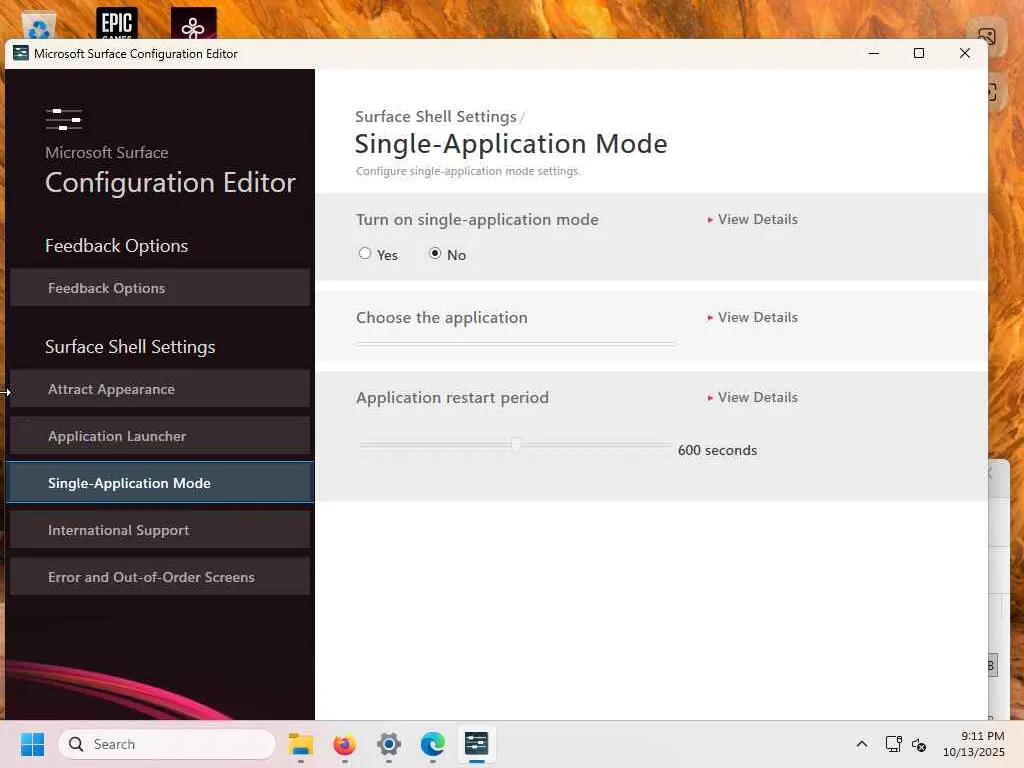Open Error and Out-of-Order Screens page
This screenshot has height=768, width=1024.
160,577
